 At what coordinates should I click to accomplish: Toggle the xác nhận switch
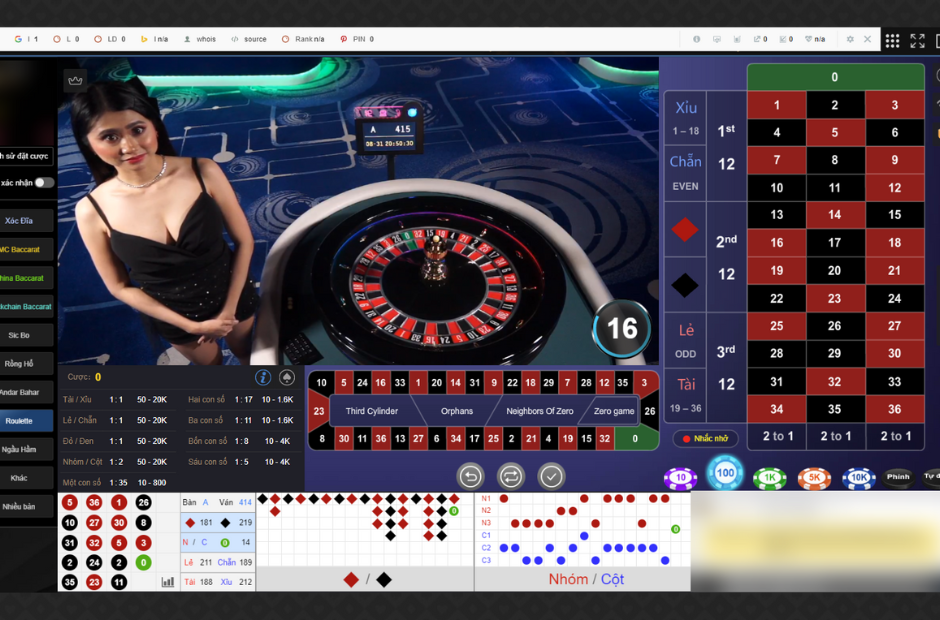click(44, 183)
